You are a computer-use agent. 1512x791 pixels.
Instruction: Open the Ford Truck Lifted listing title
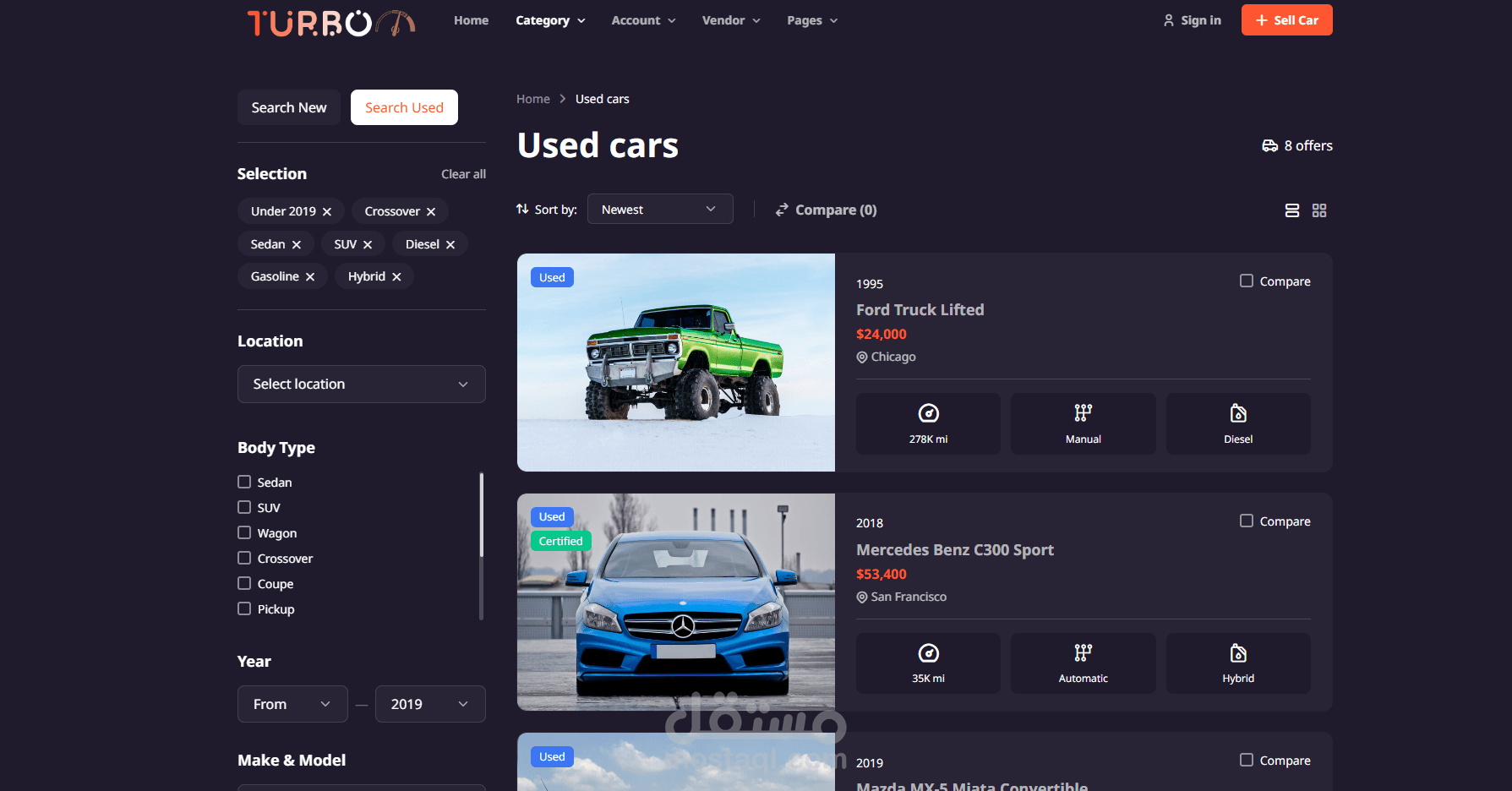pos(920,309)
